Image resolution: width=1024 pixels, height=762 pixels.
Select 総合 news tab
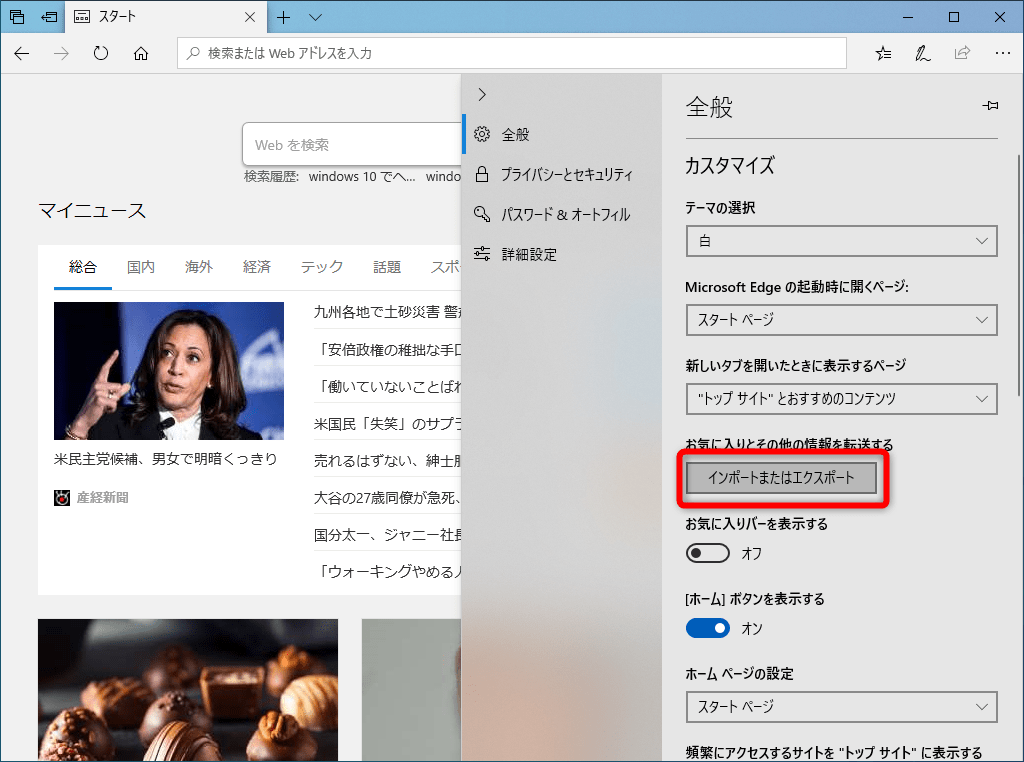[83, 267]
